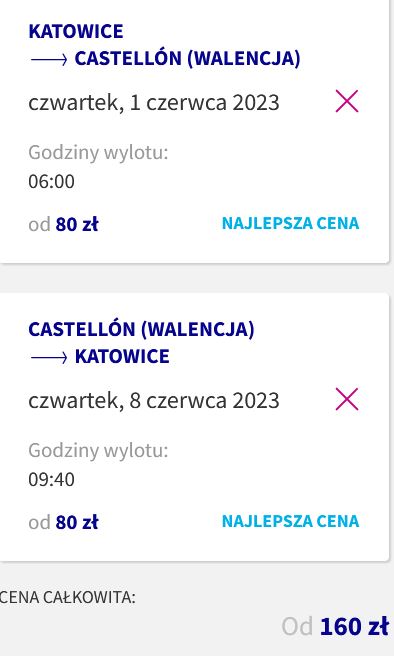Click KATOWICE destination in return card
This screenshot has width=394, height=656.
click(122, 356)
